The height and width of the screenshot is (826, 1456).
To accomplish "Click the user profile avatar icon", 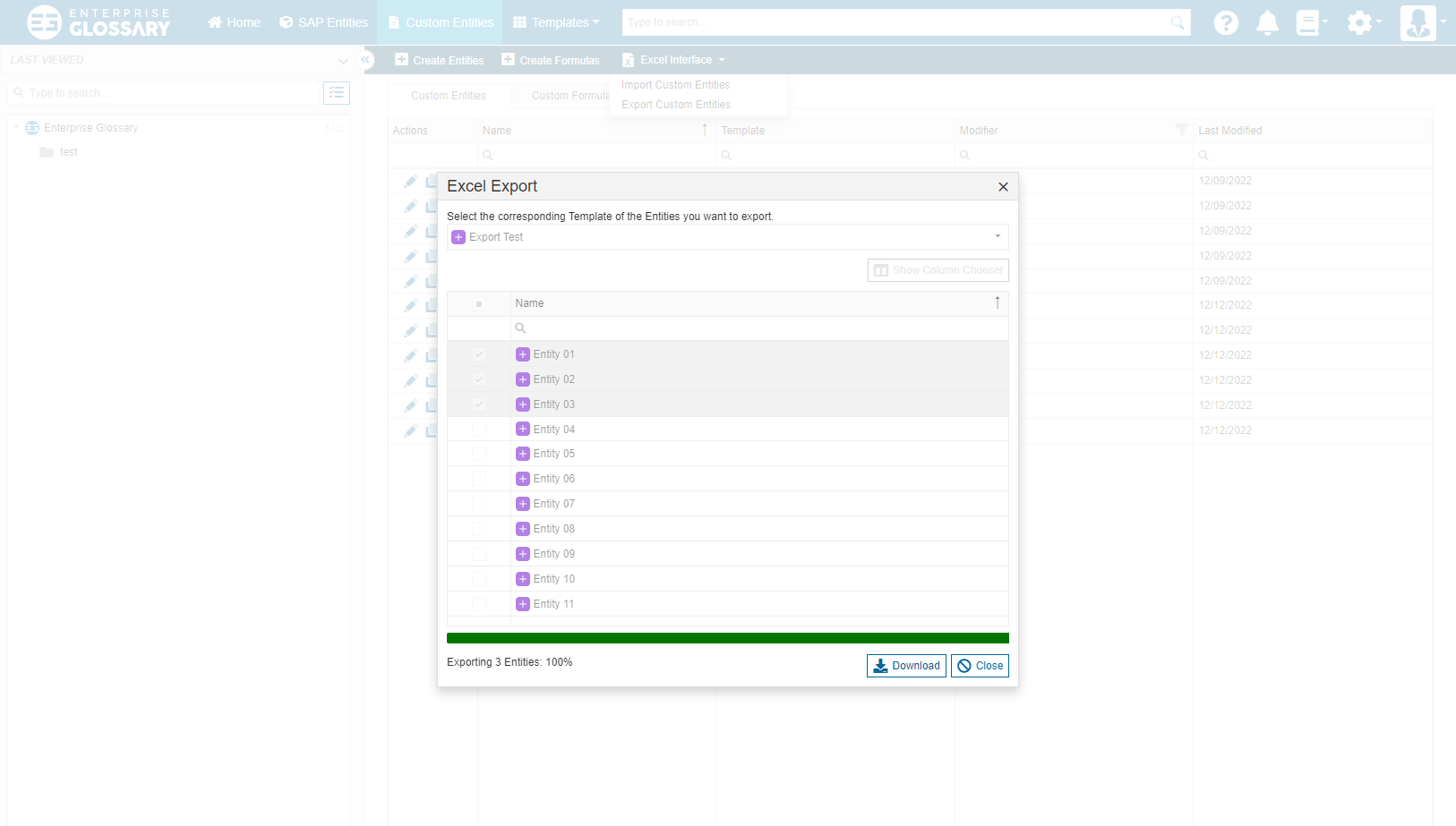I will [x=1417, y=22].
